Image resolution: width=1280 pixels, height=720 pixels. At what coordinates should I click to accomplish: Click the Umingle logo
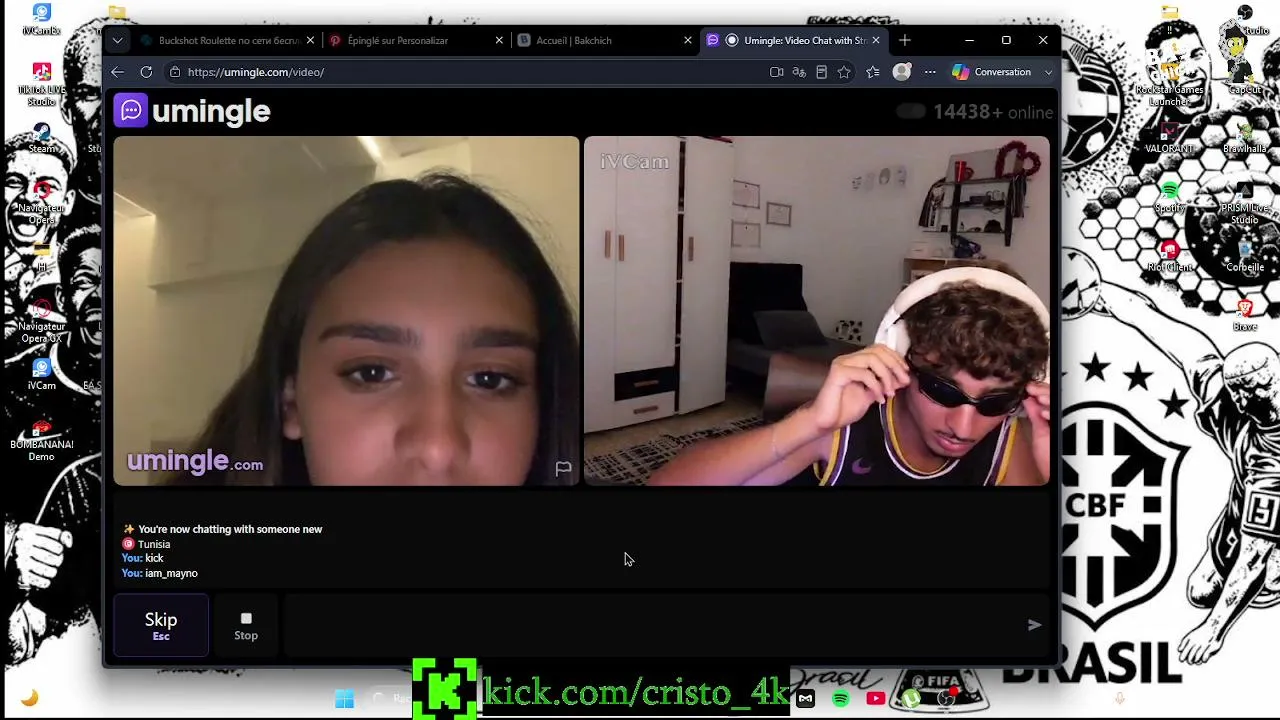(192, 111)
